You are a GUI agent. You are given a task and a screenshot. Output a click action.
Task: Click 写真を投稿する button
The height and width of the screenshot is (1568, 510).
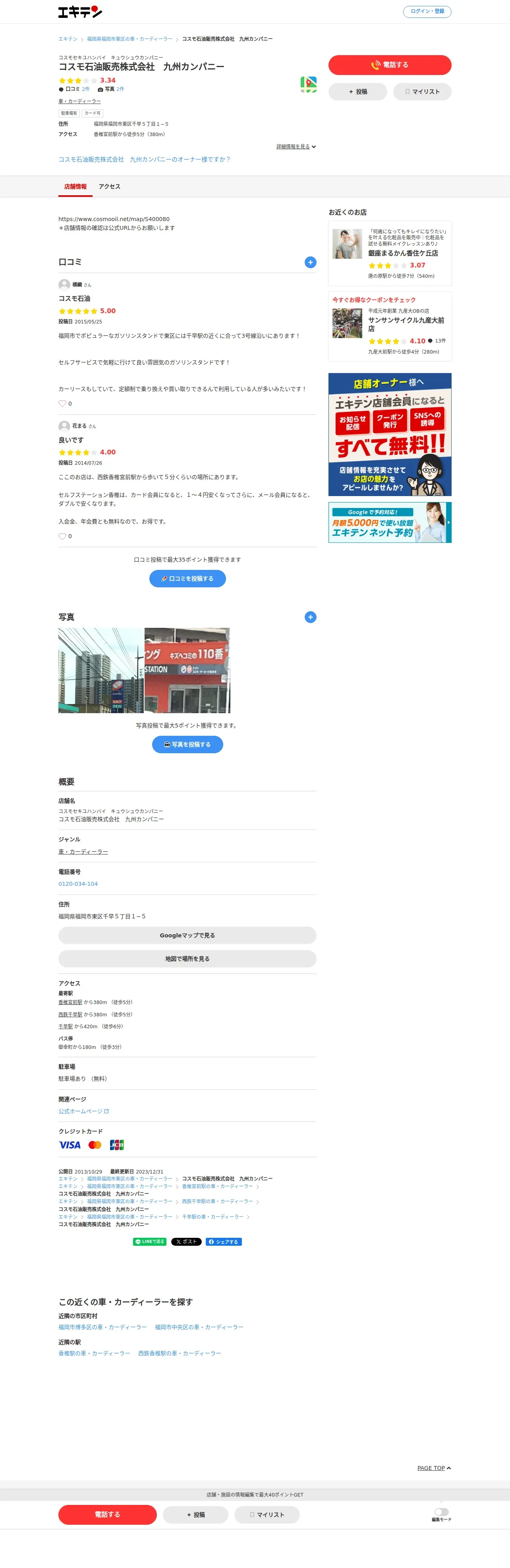187,745
